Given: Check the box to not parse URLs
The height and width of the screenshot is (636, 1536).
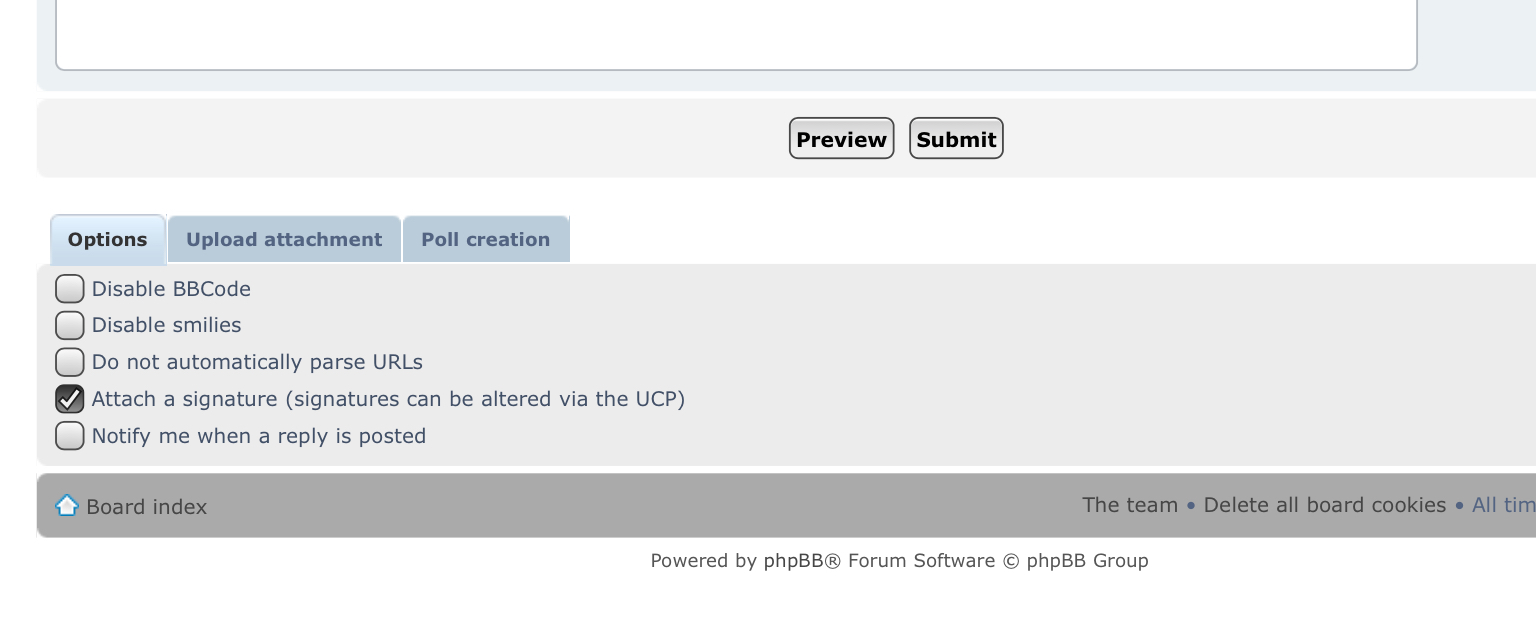Looking at the screenshot, I should click(x=70, y=362).
